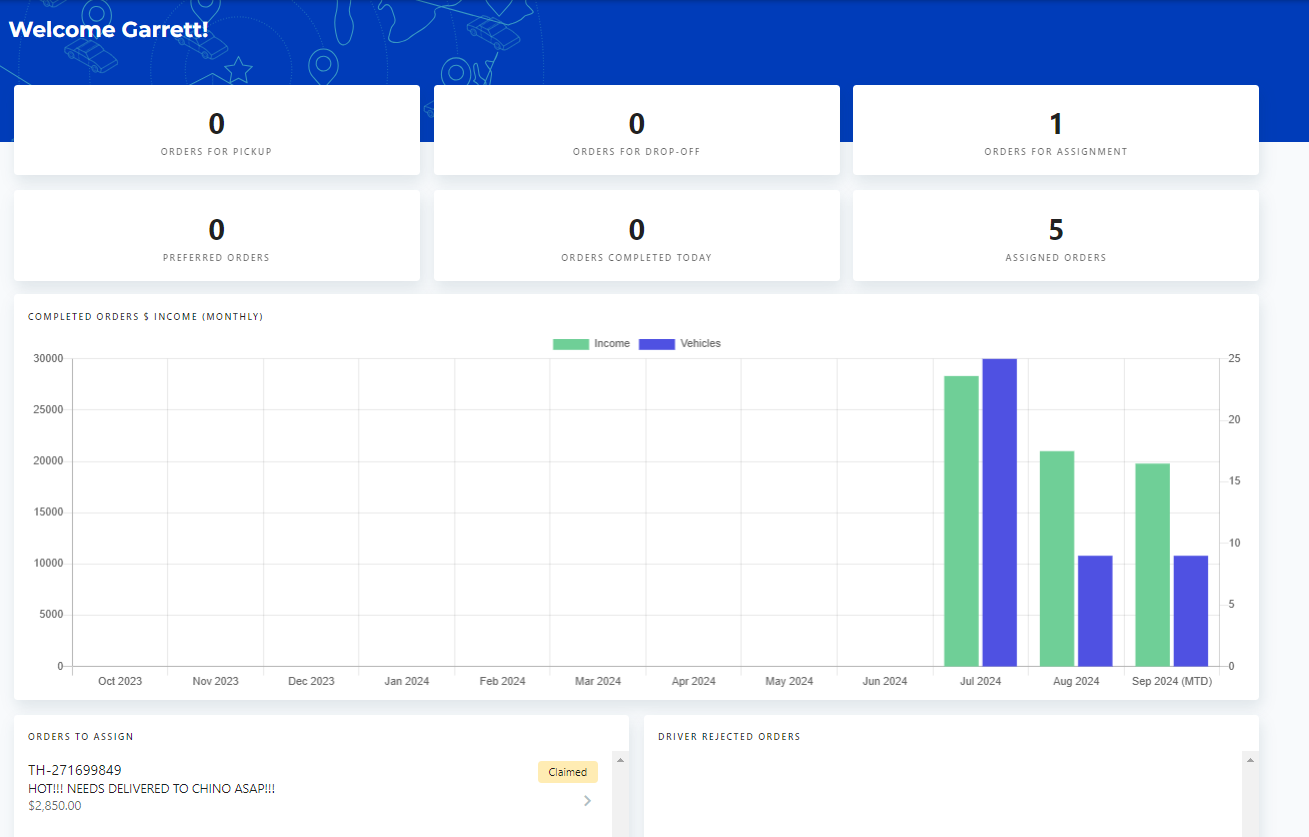This screenshot has height=837, width=1309.
Task: Click the Orders to Assign heading
Action: pyautogui.click(x=81, y=737)
